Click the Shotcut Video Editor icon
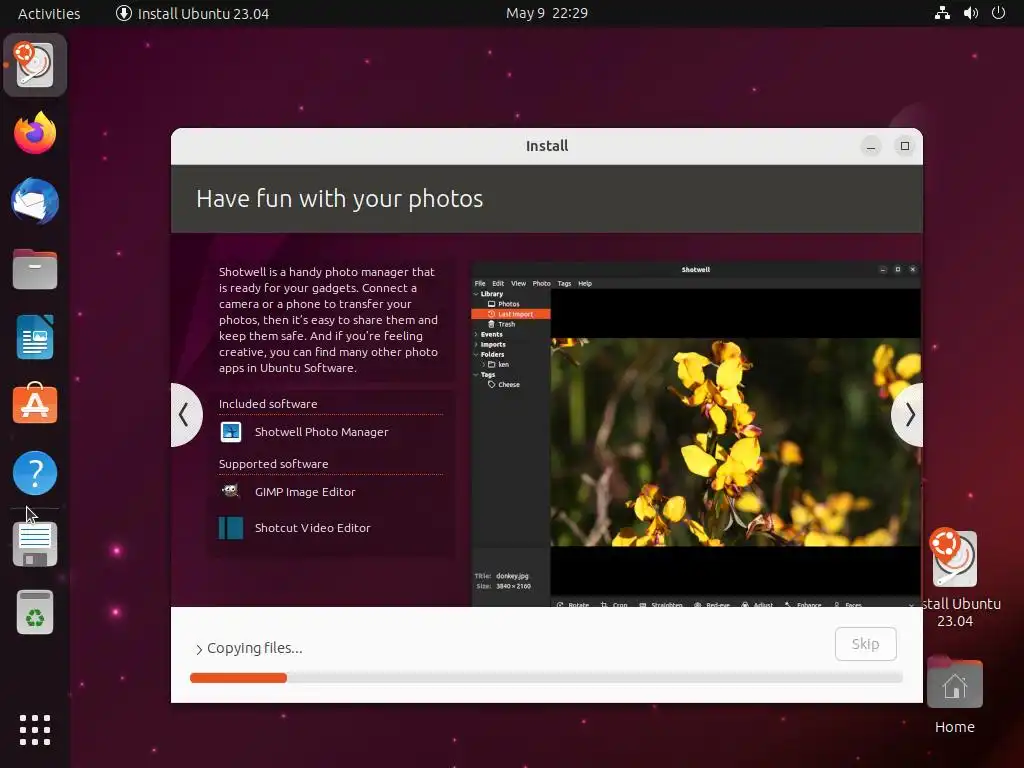 coord(231,528)
